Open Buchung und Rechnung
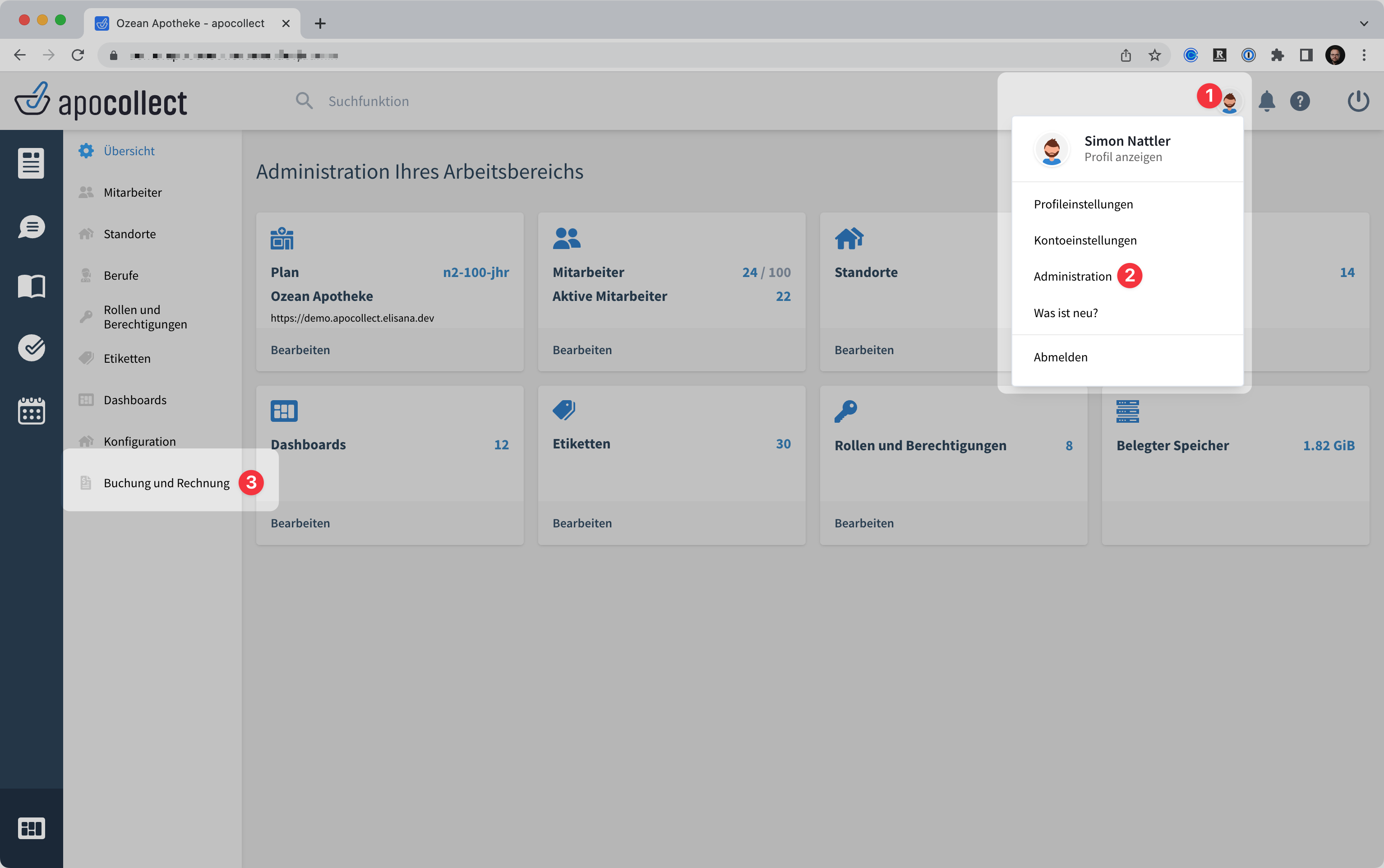This screenshot has height=868, width=1384. pyautogui.click(x=166, y=483)
